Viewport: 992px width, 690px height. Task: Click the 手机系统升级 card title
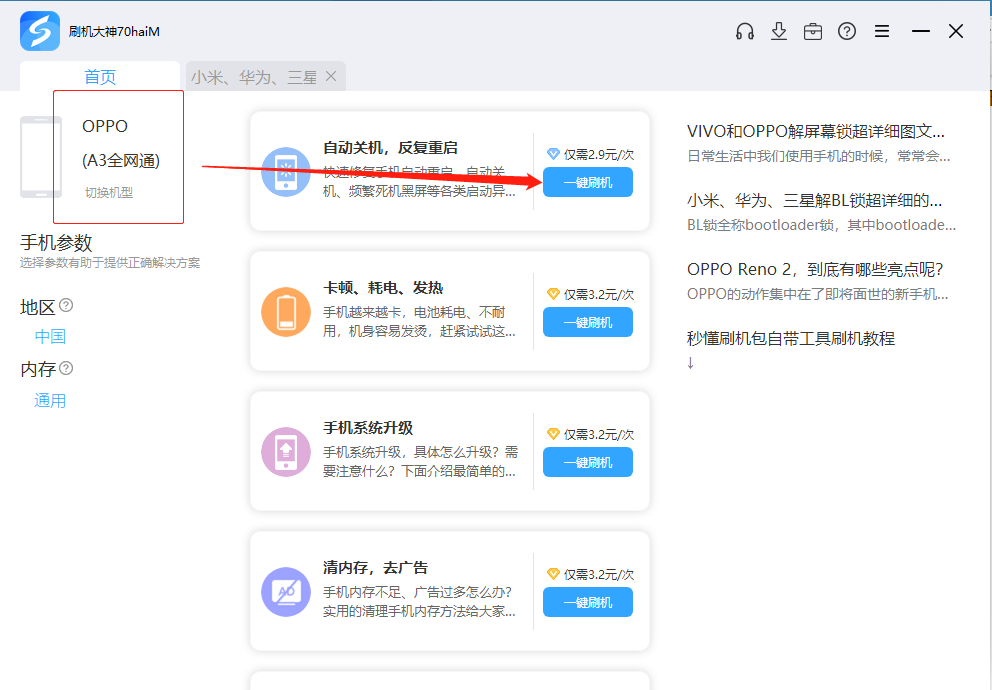point(368,428)
